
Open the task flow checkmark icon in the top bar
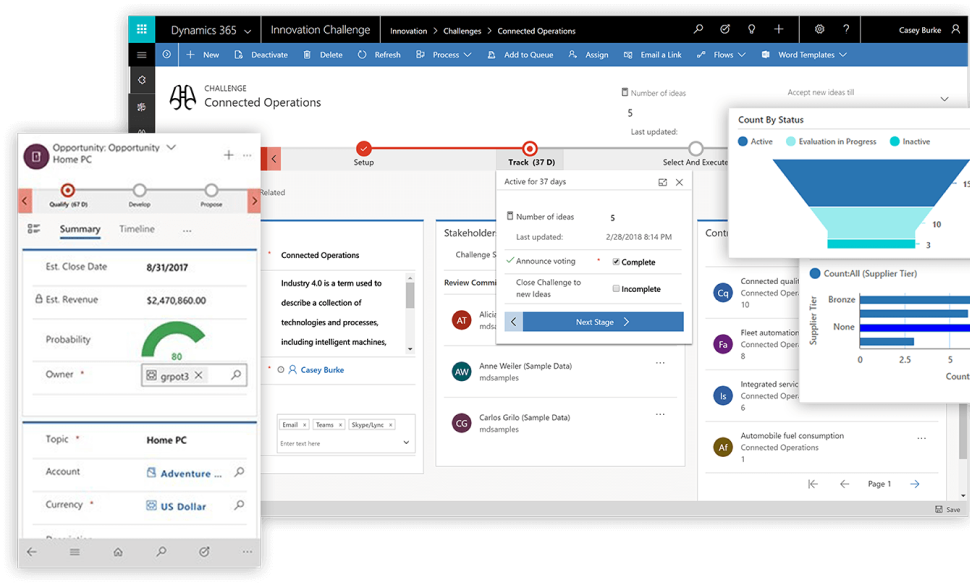click(x=725, y=29)
